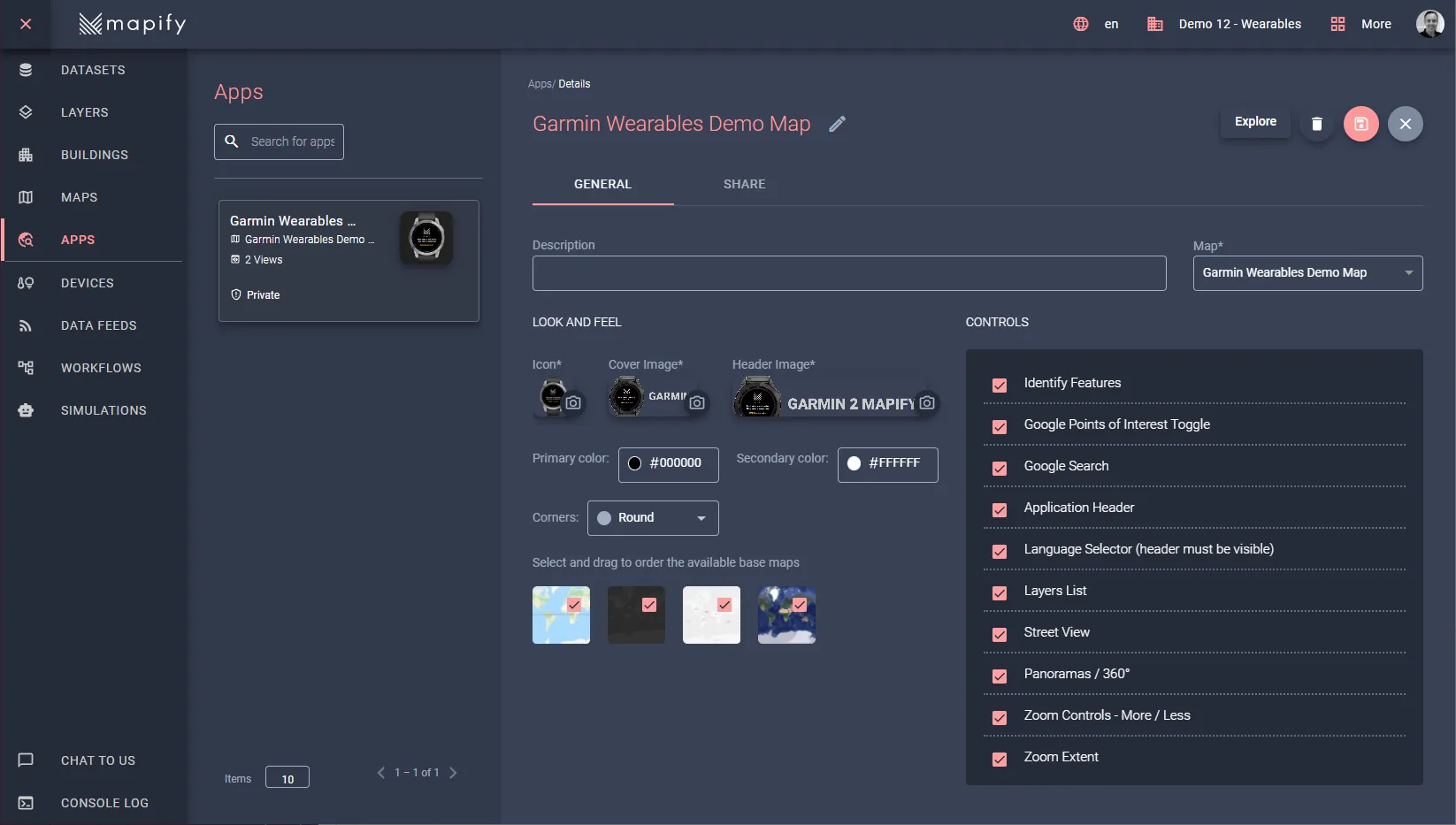Open the Chat To Us icon
Image resolution: width=1456 pixels, height=825 pixels.
(x=26, y=760)
